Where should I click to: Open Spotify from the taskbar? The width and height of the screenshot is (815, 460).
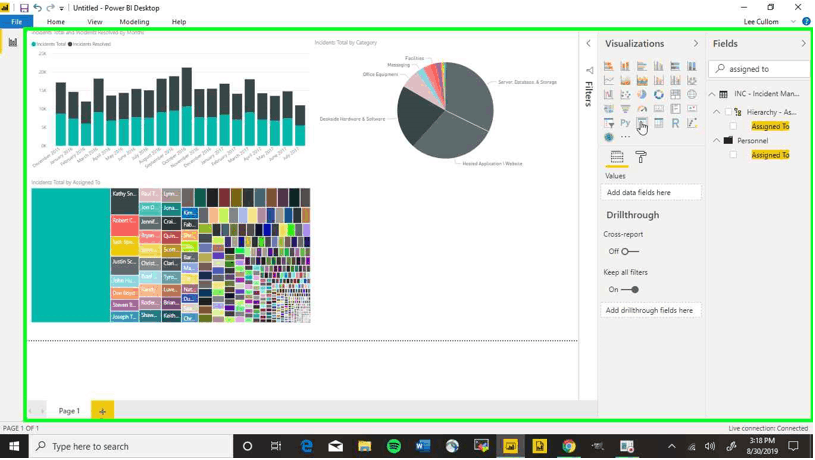(x=394, y=446)
